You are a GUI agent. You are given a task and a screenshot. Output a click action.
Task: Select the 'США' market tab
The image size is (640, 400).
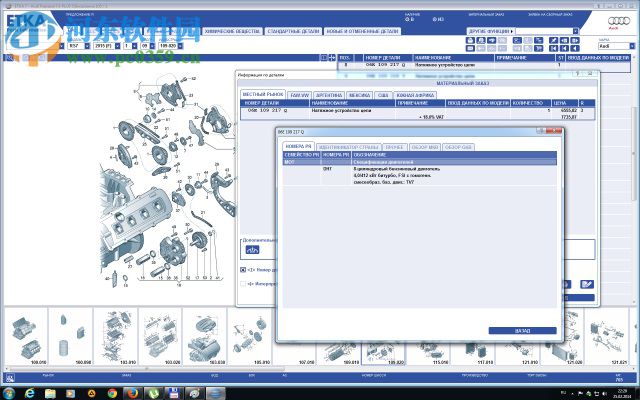383,95
